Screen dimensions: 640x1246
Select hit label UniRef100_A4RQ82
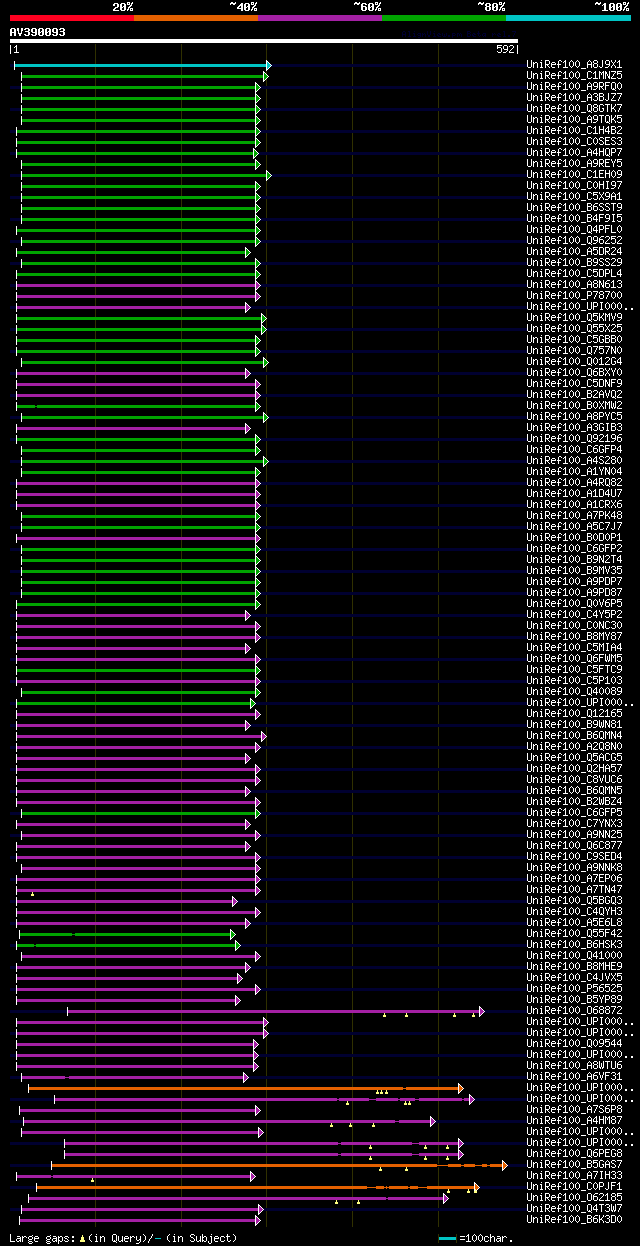click(x=574, y=483)
